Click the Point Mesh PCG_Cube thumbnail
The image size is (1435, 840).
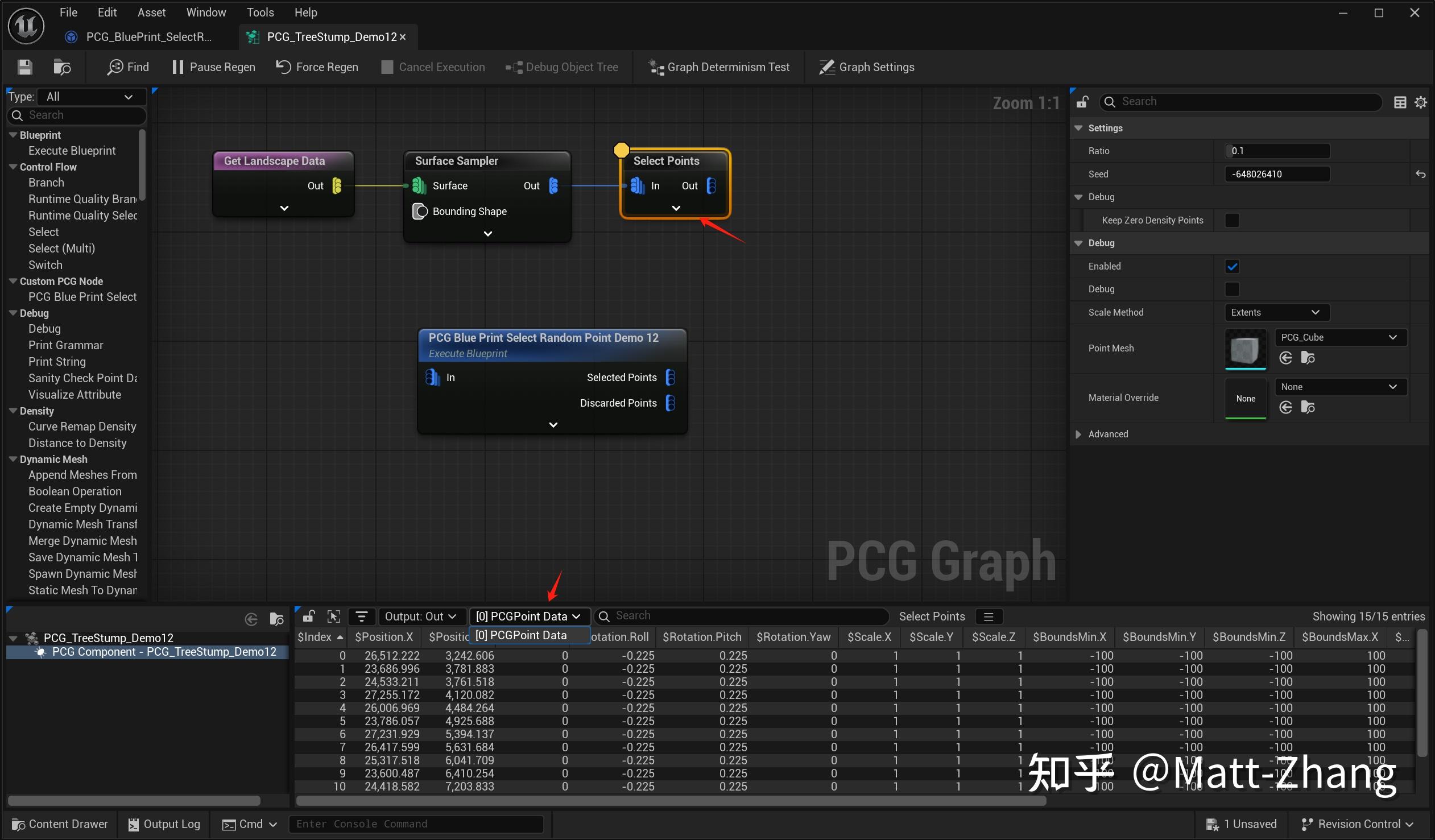[x=1246, y=349]
